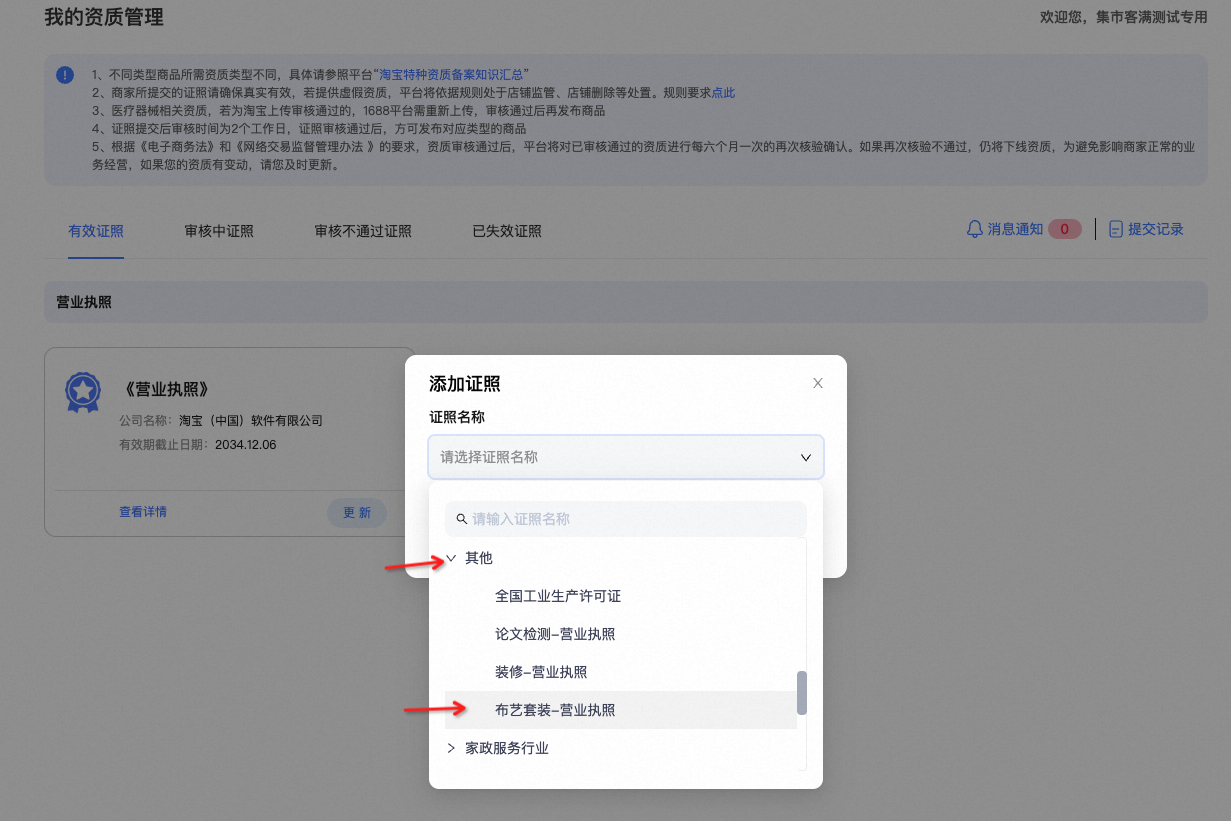The height and width of the screenshot is (821, 1231).
Task: Click 查看详情 on 营业执照 card
Action: point(143,512)
